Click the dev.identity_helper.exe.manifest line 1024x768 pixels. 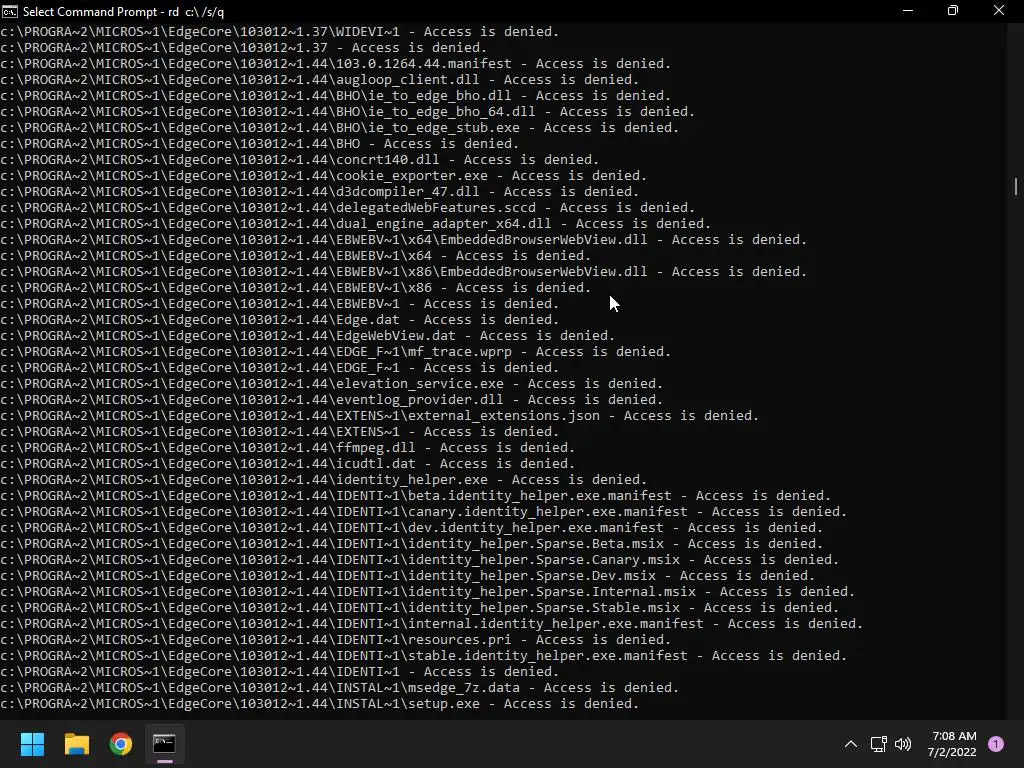pyautogui.click(x=411, y=528)
